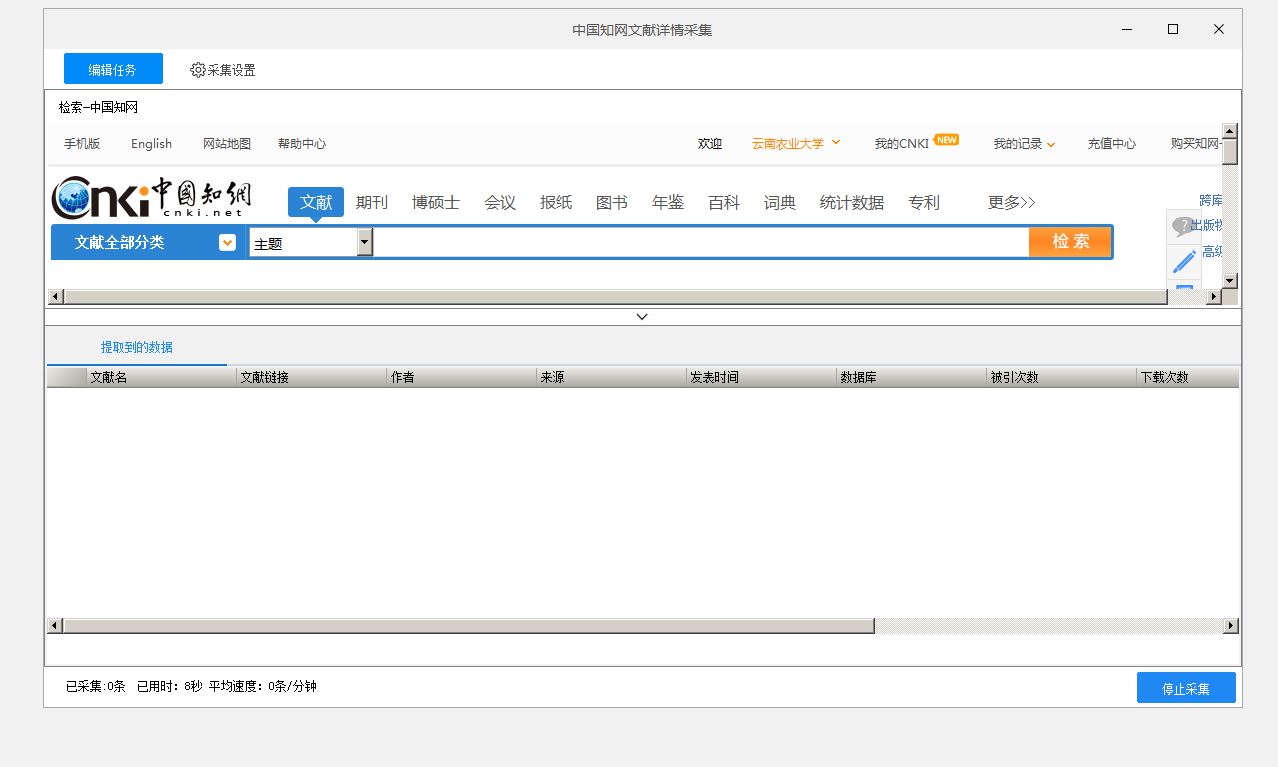Click the 停止采集 button
This screenshot has height=767, width=1278.
(x=1186, y=688)
